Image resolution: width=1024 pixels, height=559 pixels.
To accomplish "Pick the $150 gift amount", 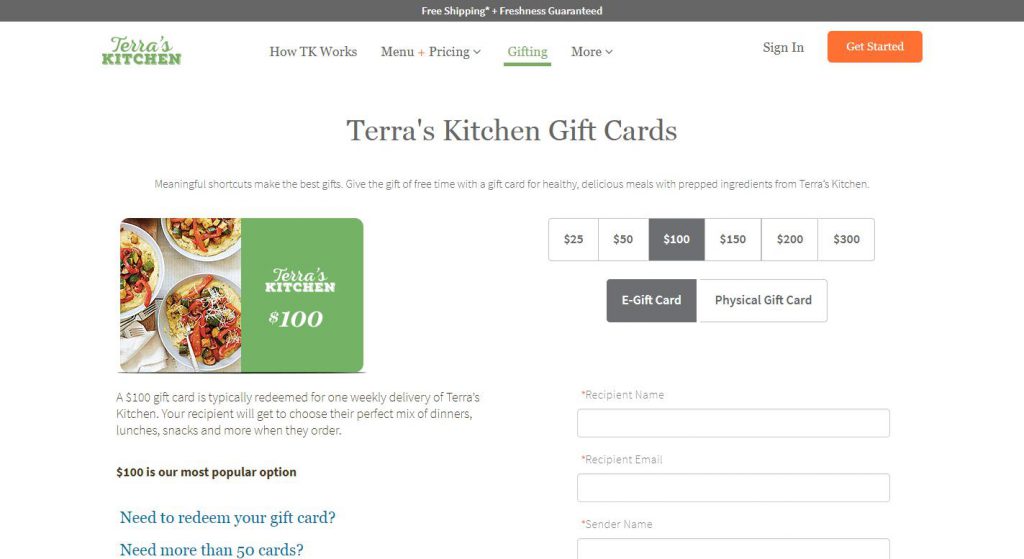I will click(x=733, y=239).
